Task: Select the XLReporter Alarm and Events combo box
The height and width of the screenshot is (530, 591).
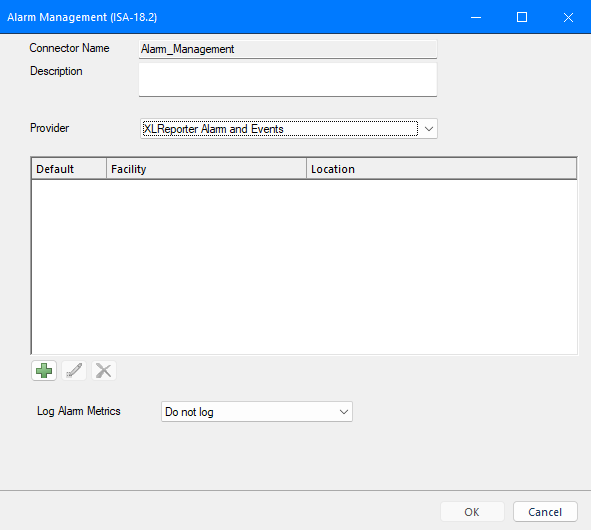Action: coord(289,129)
